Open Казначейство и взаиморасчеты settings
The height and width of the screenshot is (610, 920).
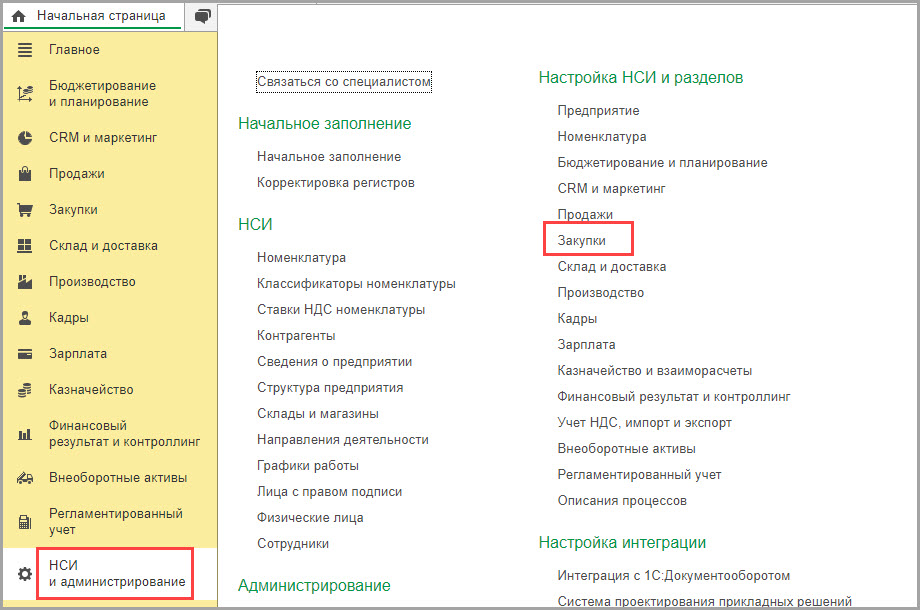(655, 371)
